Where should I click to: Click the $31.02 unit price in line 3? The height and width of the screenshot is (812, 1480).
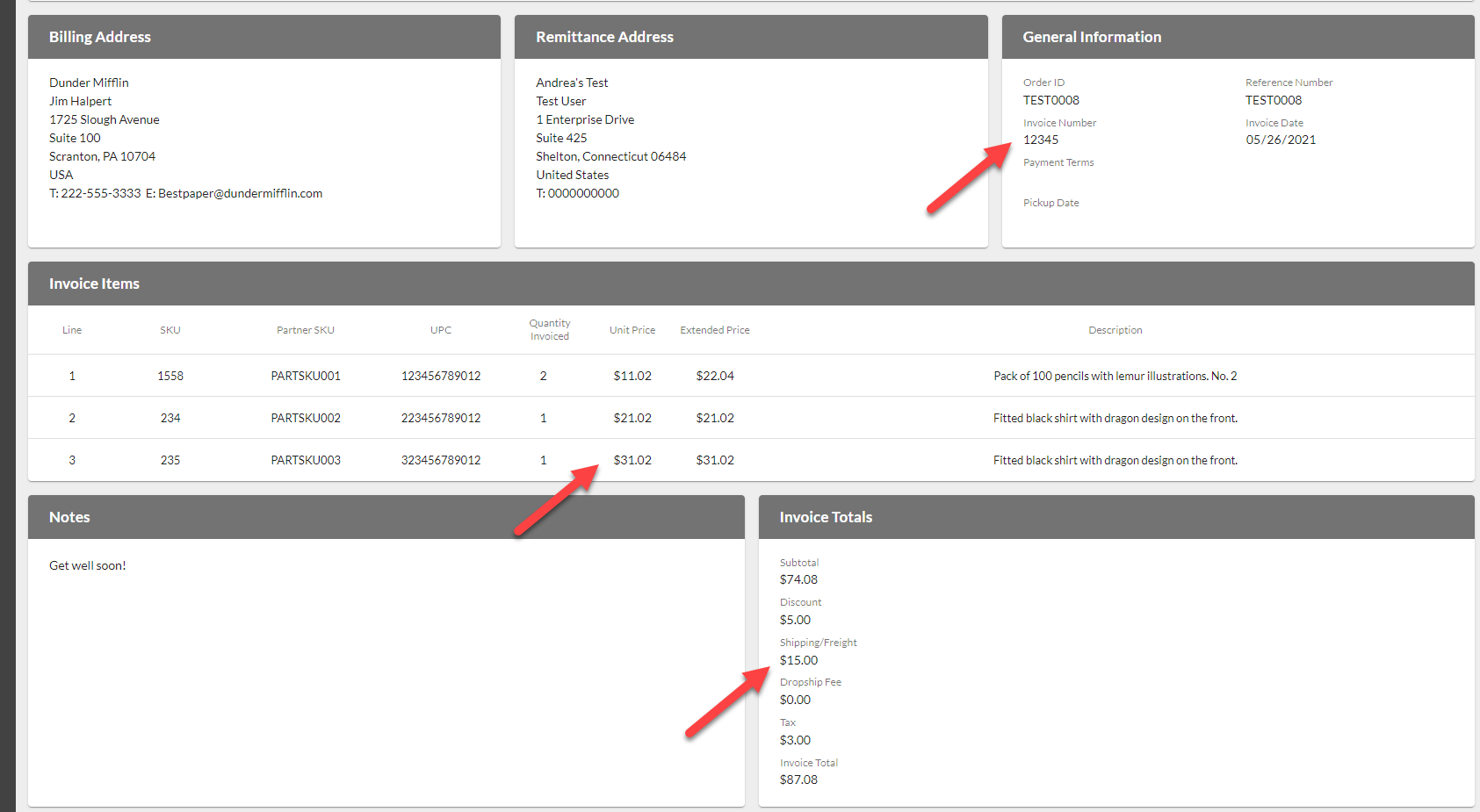(x=632, y=460)
